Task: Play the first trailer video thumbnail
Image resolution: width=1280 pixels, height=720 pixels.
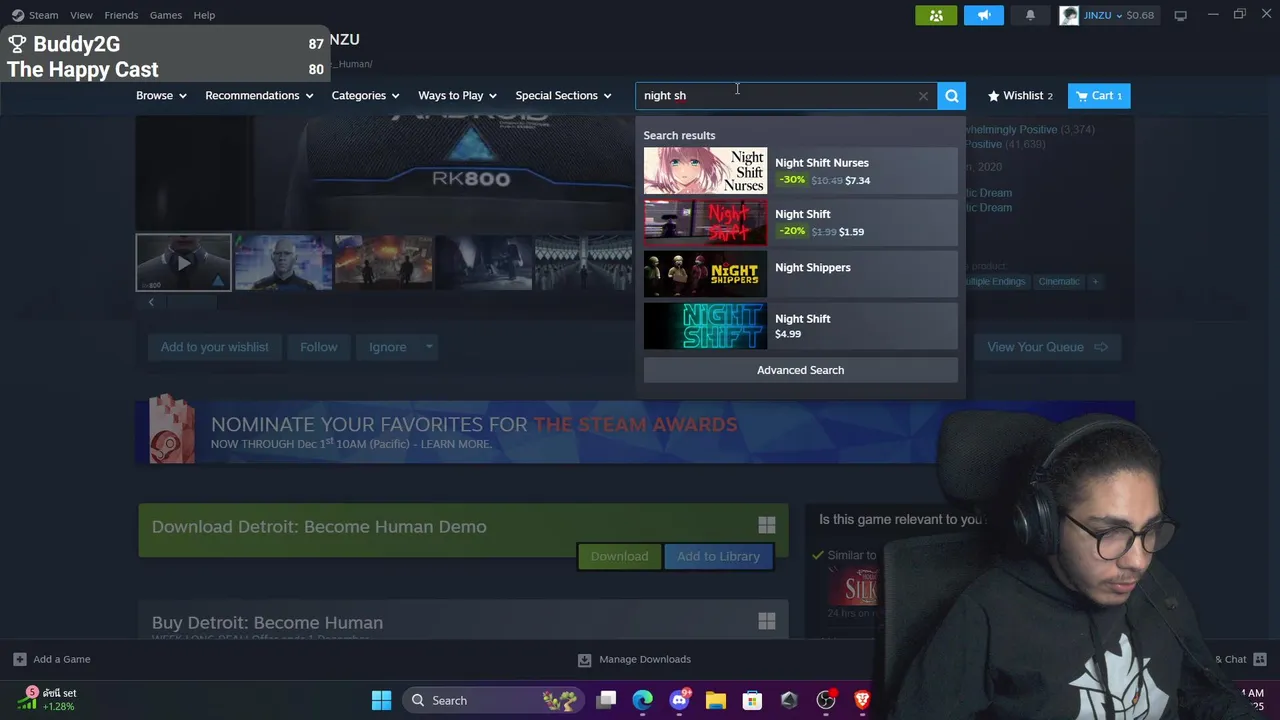Action: tap(183, 263)
